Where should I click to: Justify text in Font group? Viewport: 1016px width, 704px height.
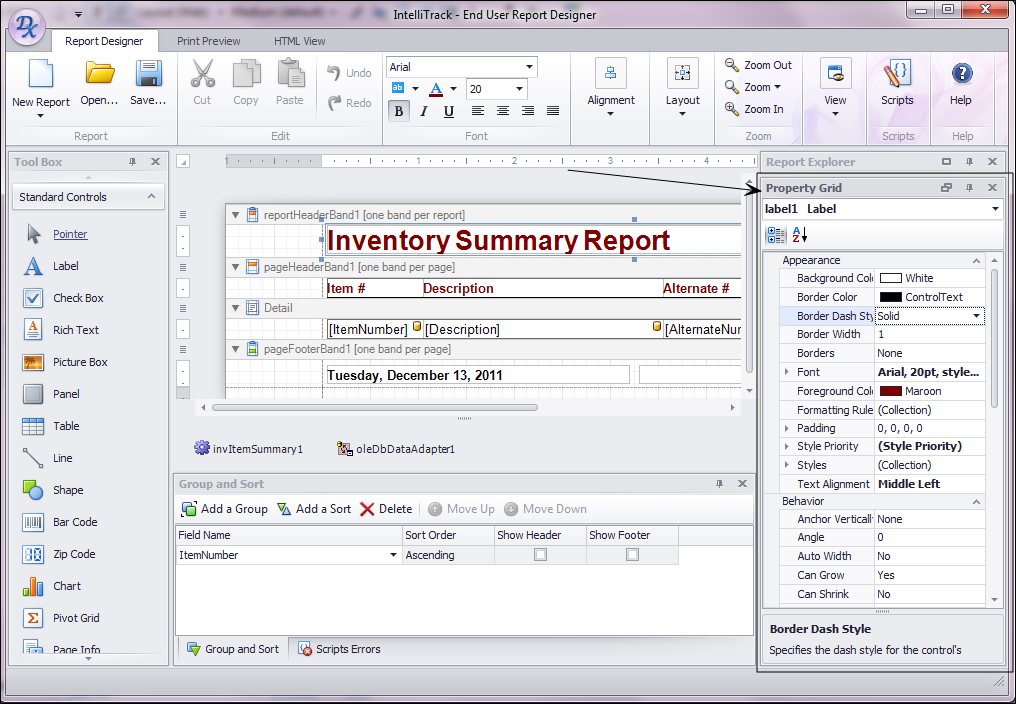pyautogui.click(x=553, y=111)
